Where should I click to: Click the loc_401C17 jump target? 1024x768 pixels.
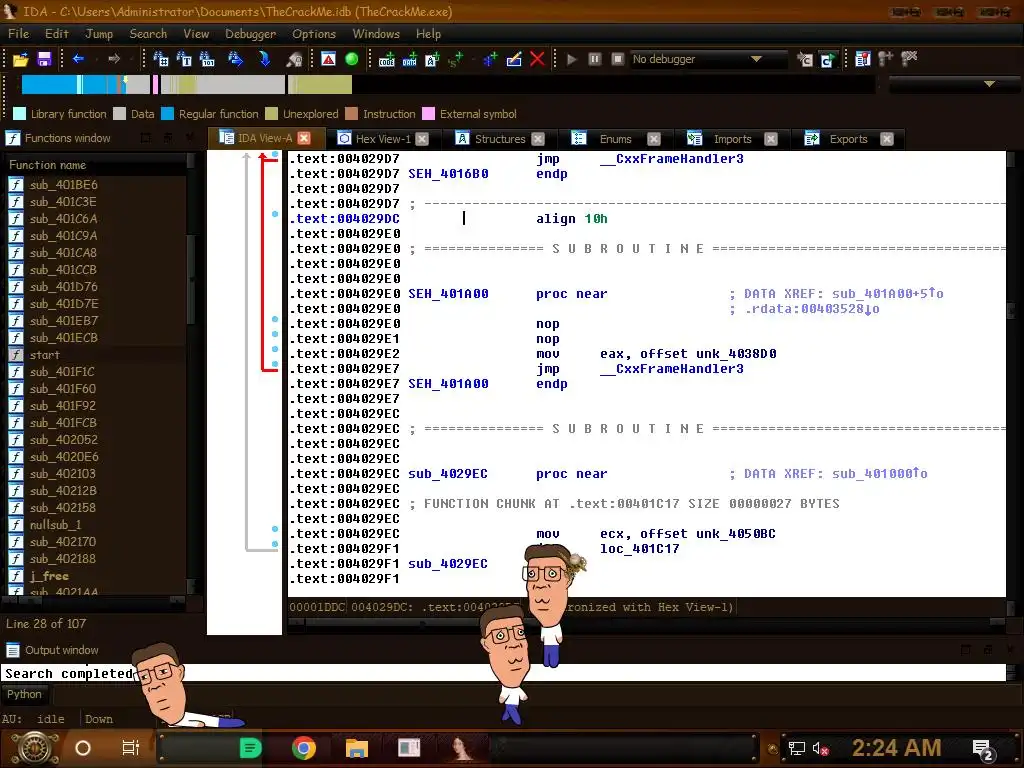[640, 549]
